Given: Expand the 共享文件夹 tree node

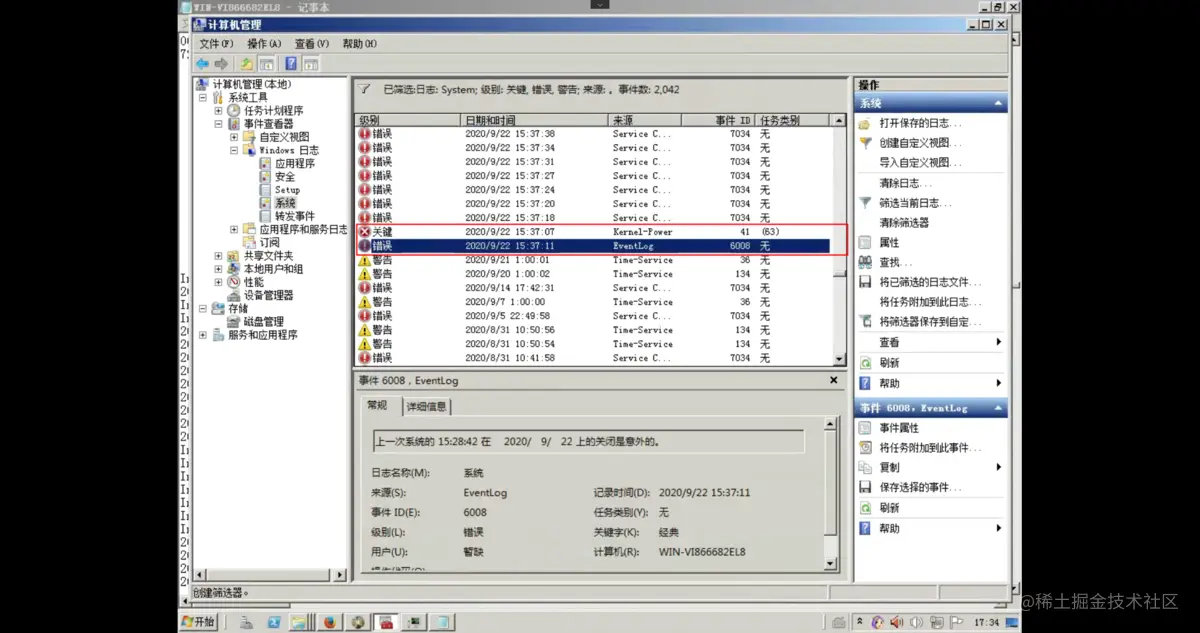Looking at the screenshot, I should 219,254.
